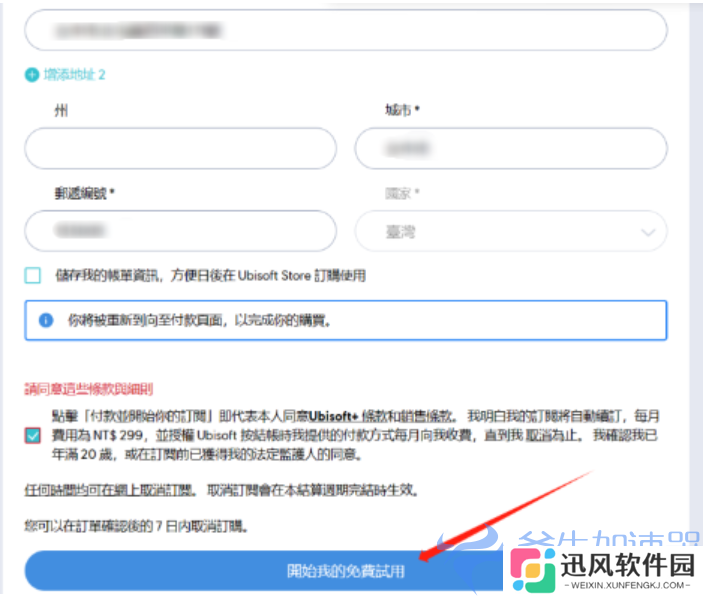The image size is (703, 596).
Task: Click the 取消 link in the terms paragraph
Action: coord(538,435)
